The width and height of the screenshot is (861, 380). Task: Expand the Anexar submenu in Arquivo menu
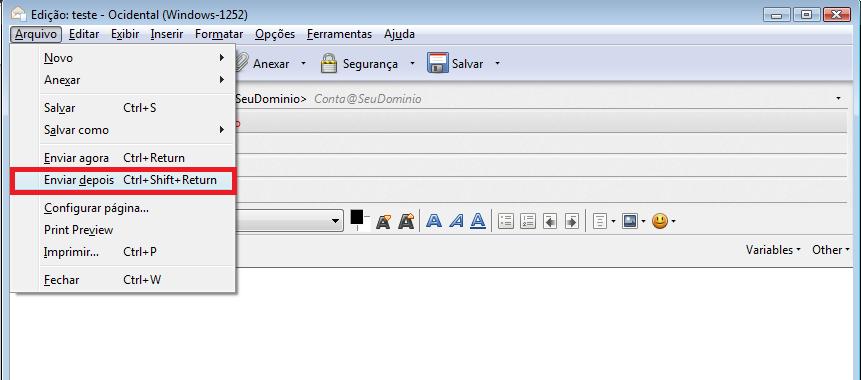pos(123,80)
